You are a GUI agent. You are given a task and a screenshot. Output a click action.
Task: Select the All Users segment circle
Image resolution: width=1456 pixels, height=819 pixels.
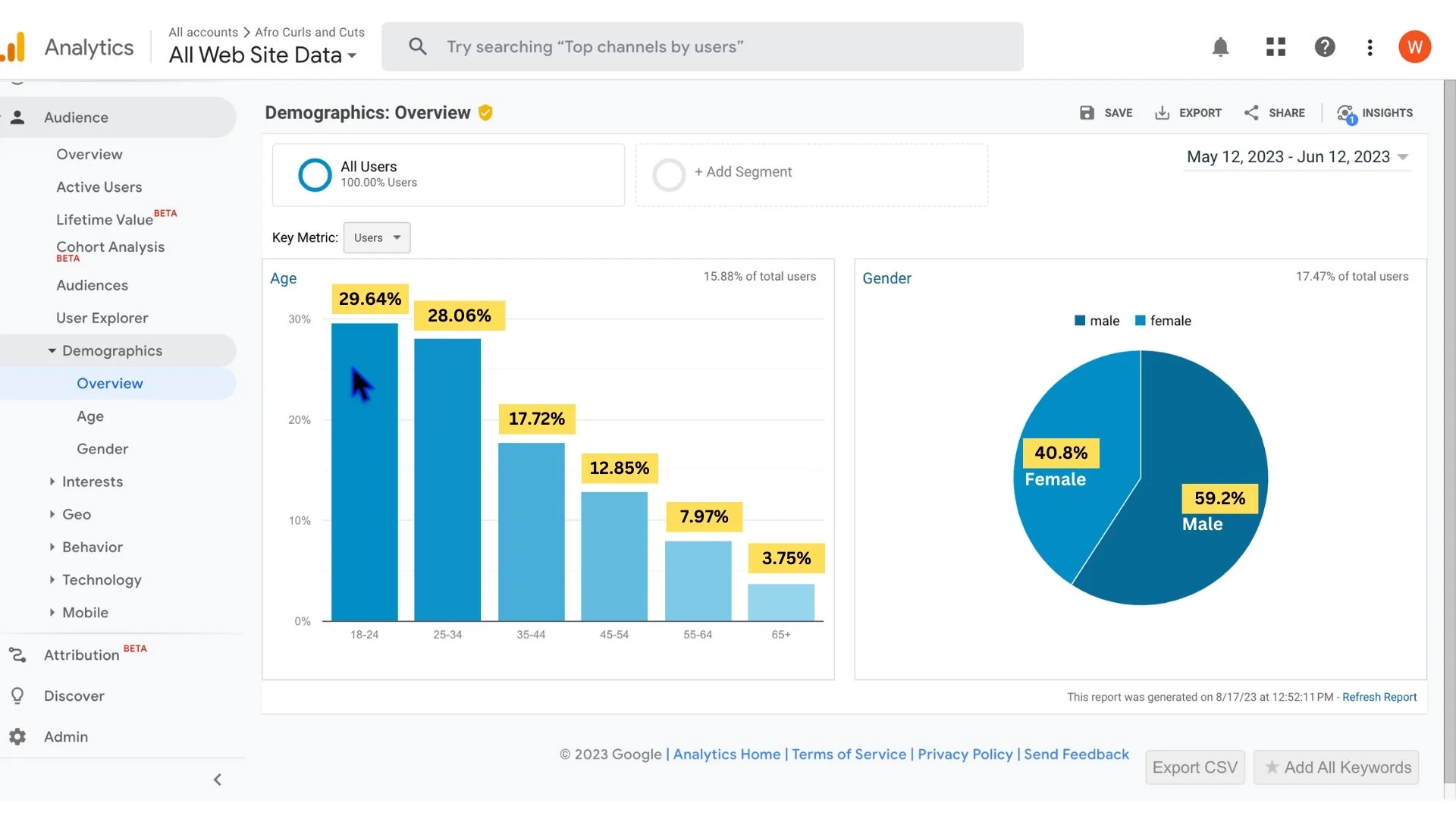click(315, 174)
